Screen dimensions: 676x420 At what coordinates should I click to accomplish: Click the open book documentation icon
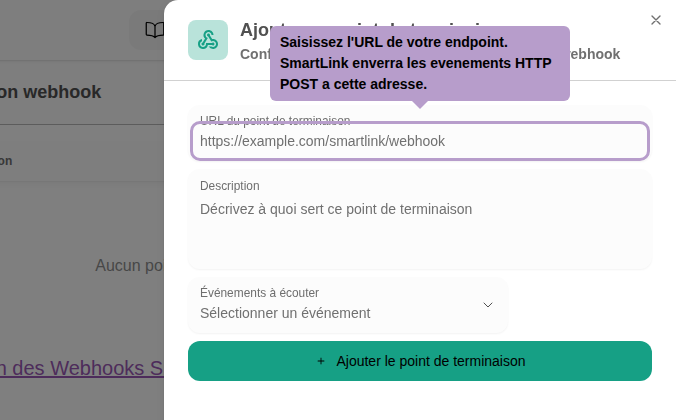(154, 30)
